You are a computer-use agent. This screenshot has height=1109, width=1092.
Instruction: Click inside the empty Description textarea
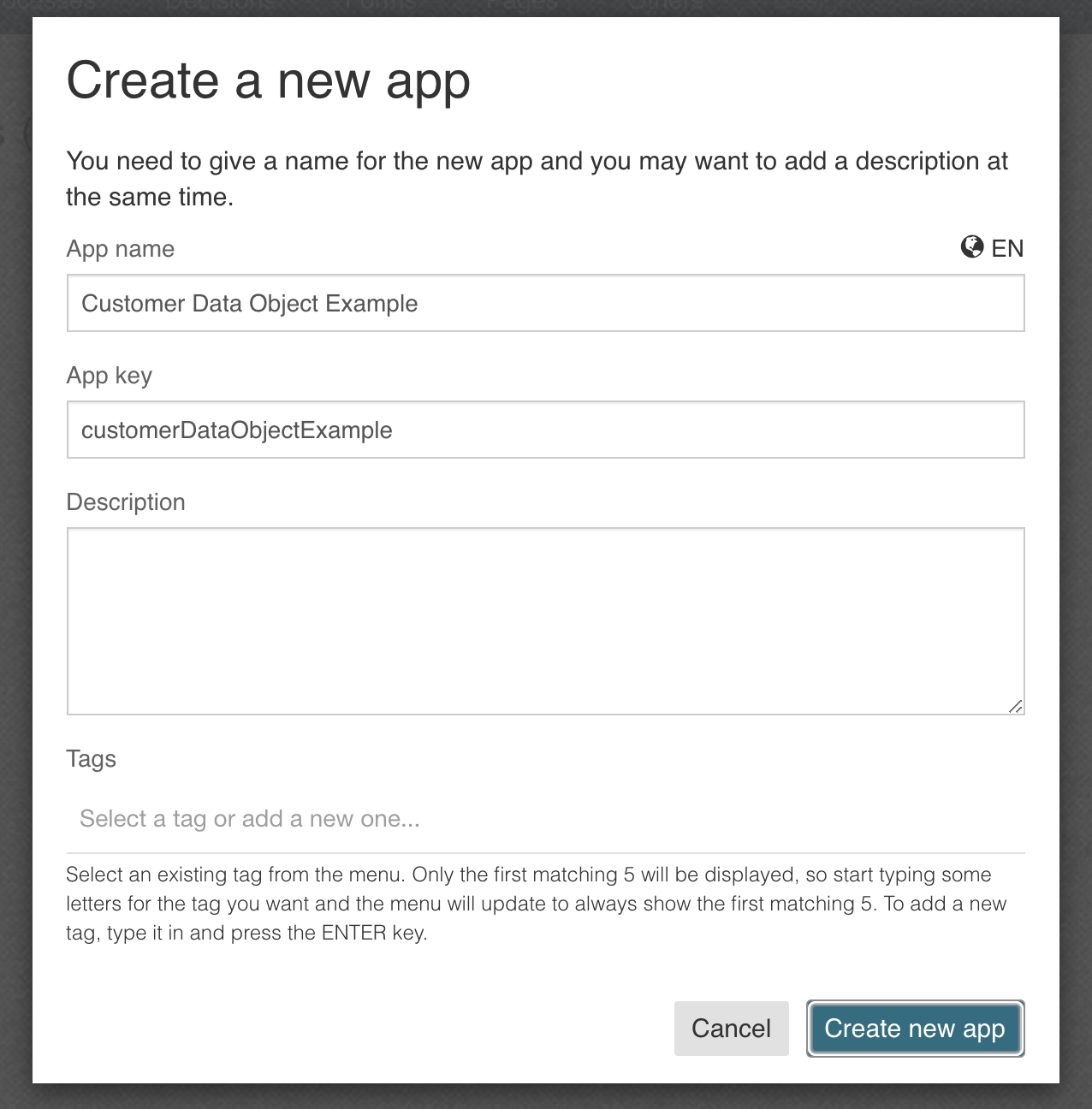click(x=545, y=620)
